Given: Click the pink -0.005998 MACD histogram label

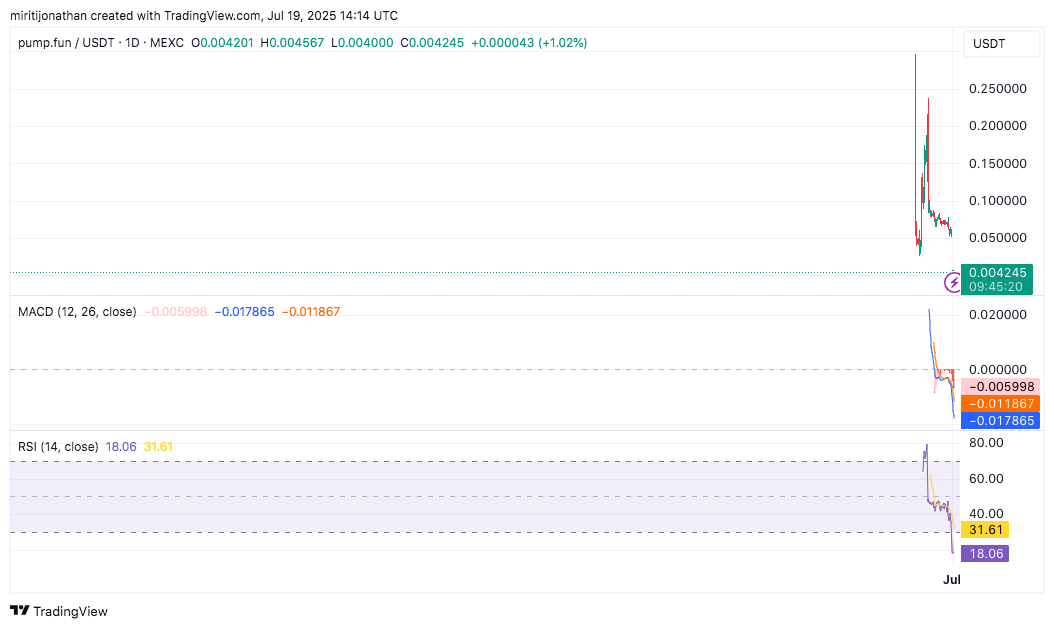Looking at the screenshot, I should pyautogui.click(x=1001, y=387).
